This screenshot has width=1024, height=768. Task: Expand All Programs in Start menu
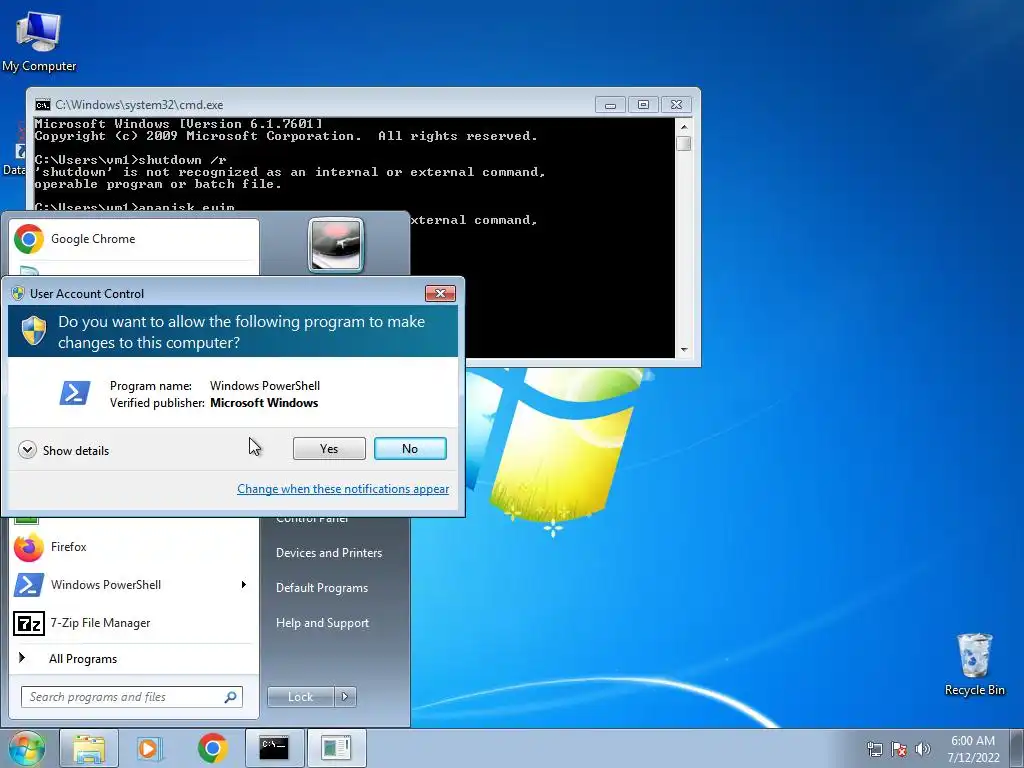(x=134, y=658)
